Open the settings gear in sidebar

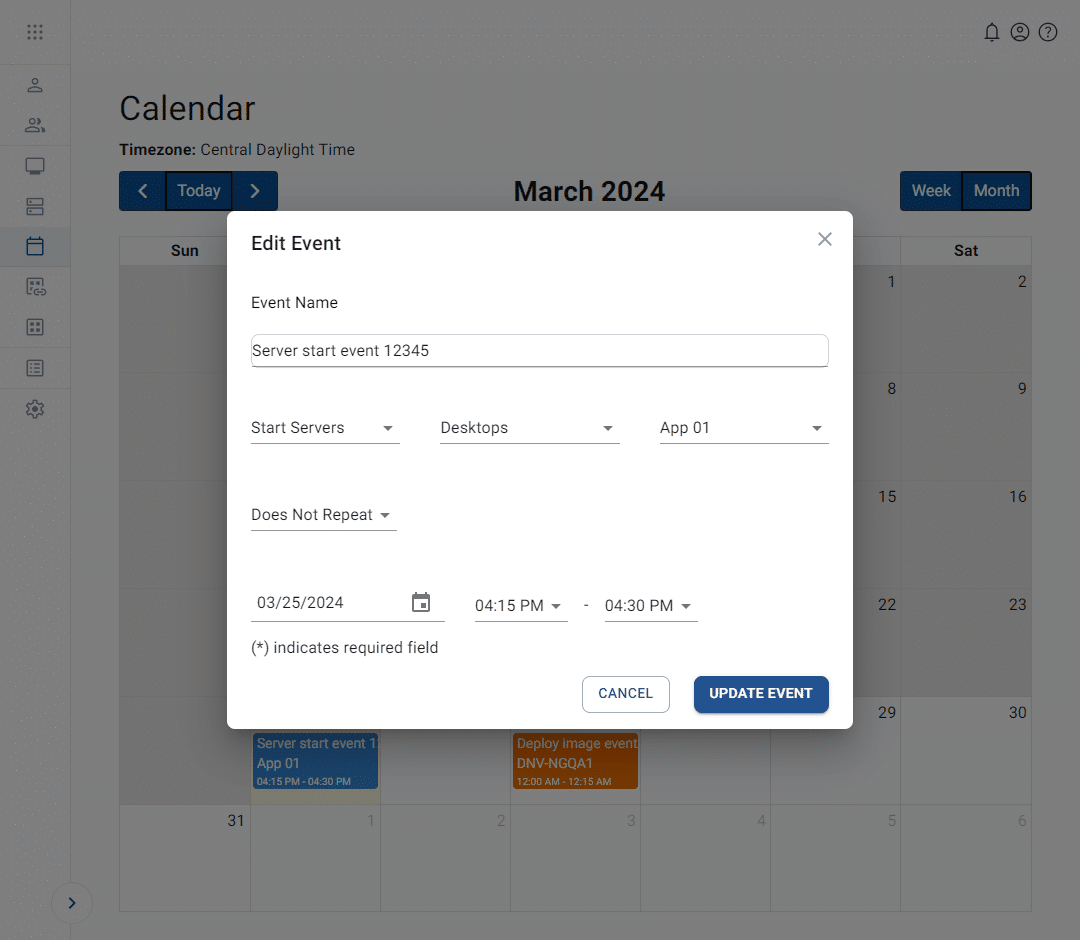pos(35,409)
